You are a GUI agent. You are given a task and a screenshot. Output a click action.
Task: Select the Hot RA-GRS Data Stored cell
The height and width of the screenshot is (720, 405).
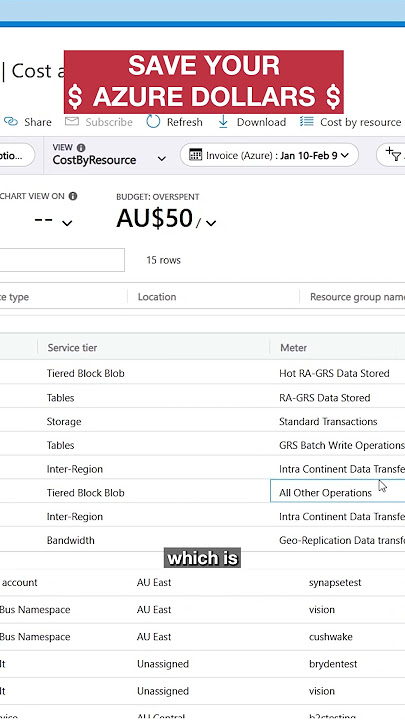click(x=334, y=373)
